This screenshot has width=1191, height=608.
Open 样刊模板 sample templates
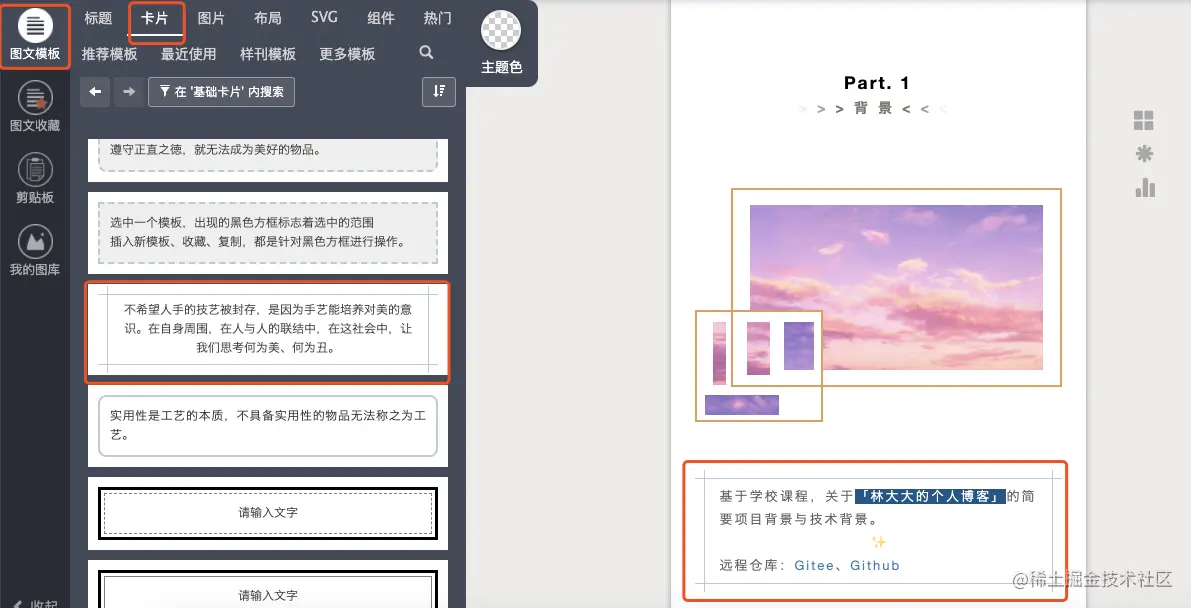pyautogui.click(x=268, y=54)
